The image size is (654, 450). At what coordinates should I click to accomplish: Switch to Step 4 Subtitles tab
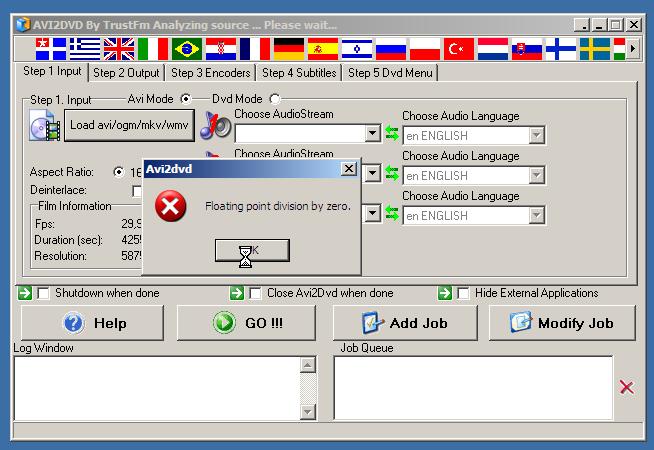click(299, 73)
